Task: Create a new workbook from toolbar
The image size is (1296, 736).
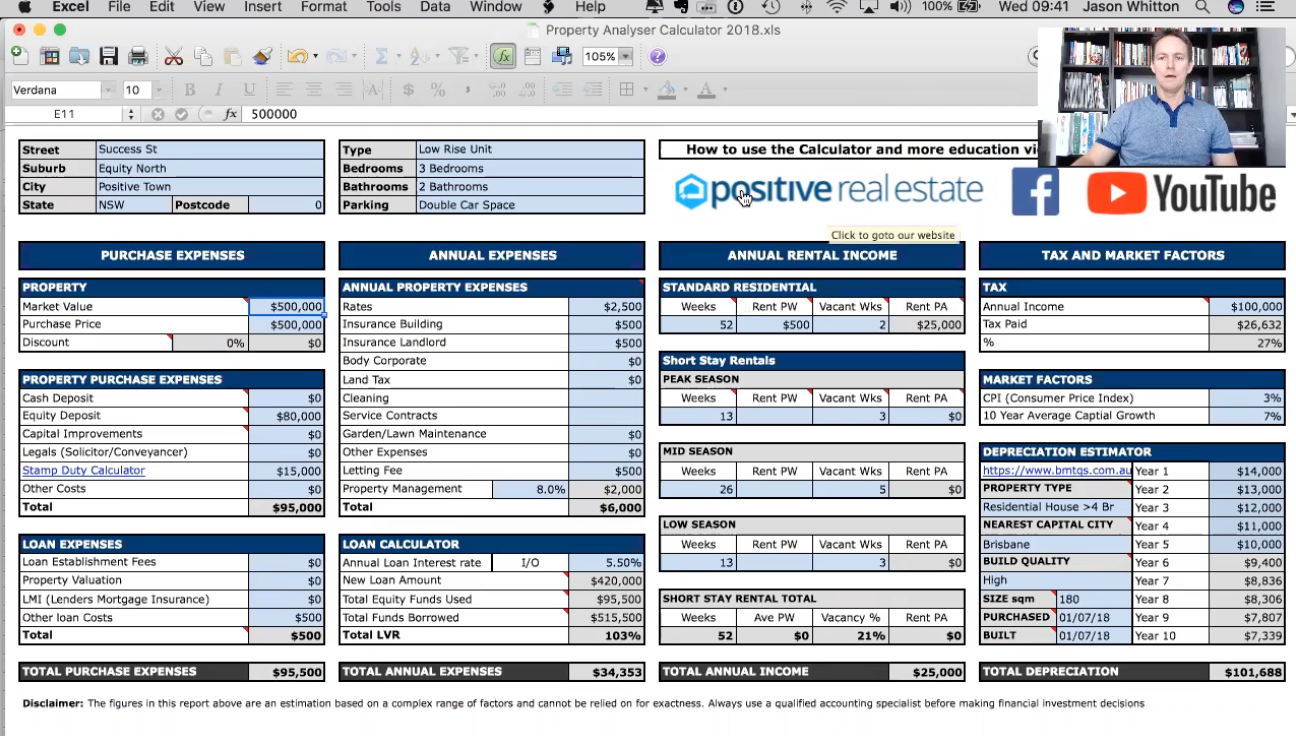Action: click(x=20, y=56)
